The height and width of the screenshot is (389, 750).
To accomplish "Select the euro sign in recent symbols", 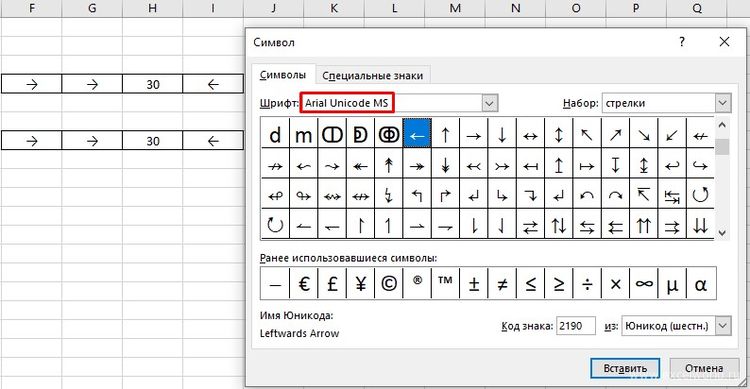I will click(x=304, y=284).
